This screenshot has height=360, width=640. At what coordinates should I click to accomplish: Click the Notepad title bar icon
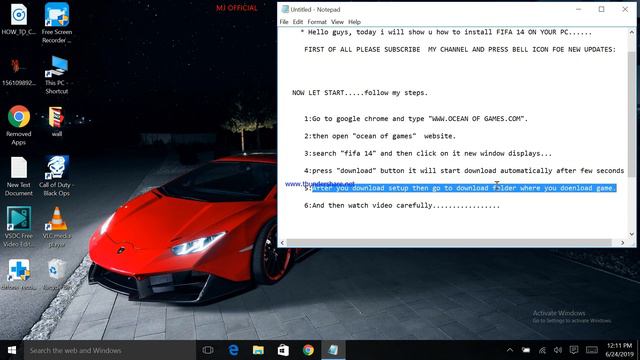tap(285, 9)
